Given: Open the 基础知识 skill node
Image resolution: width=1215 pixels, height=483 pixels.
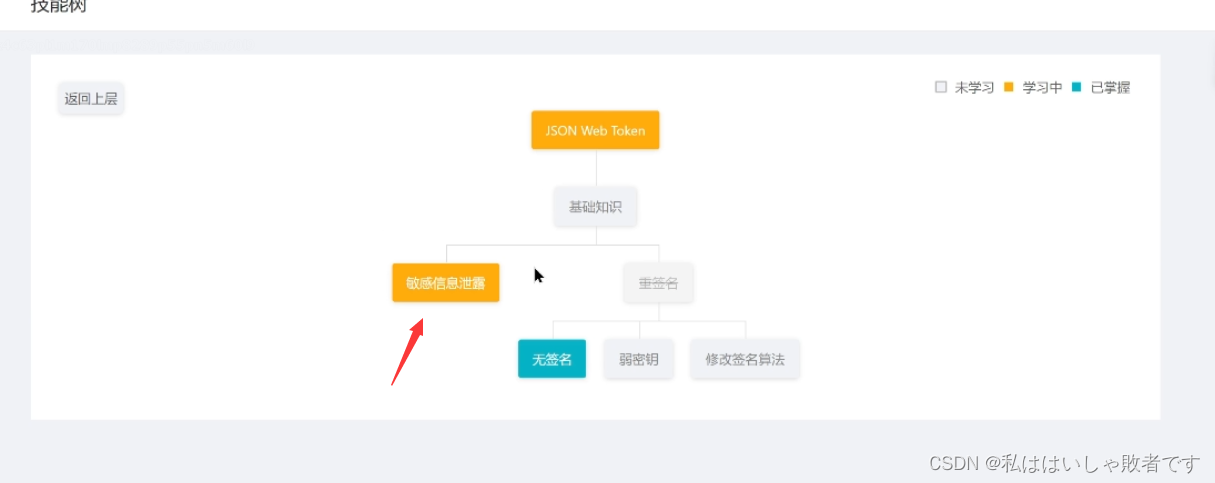Looking at the screenshot, I should (x=595, y=207).
